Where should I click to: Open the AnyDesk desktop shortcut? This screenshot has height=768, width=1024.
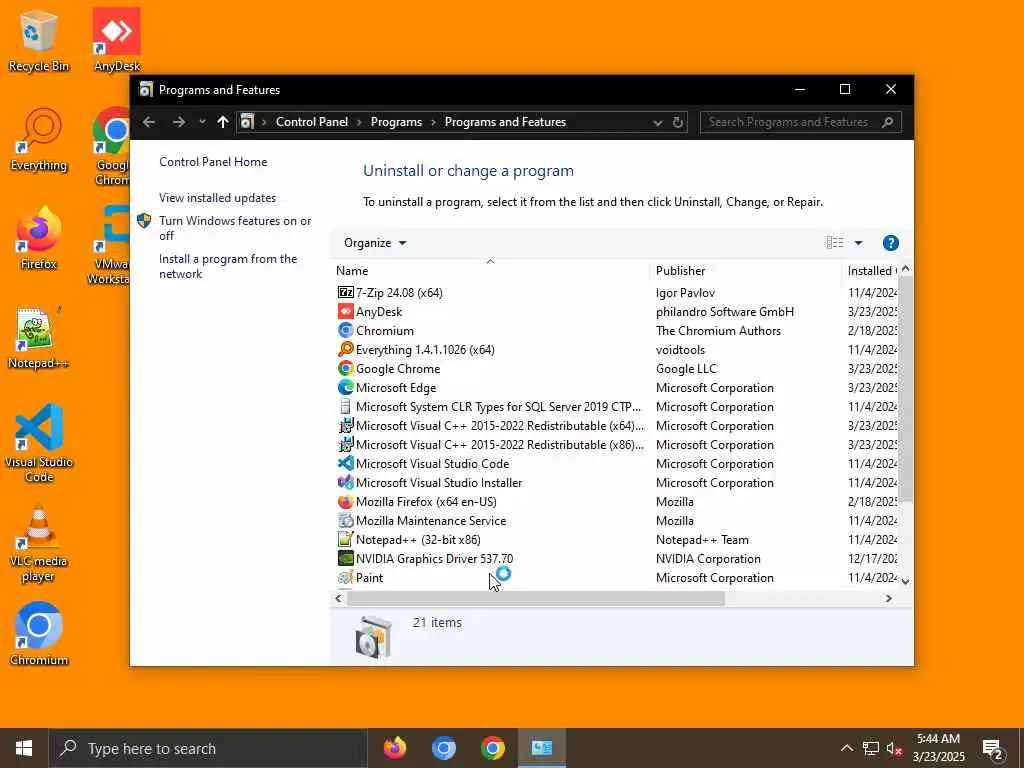[117, 40]
